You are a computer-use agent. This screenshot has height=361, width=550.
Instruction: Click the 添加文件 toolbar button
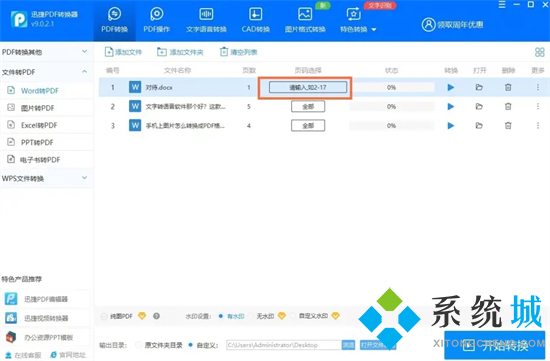[123, 52]
